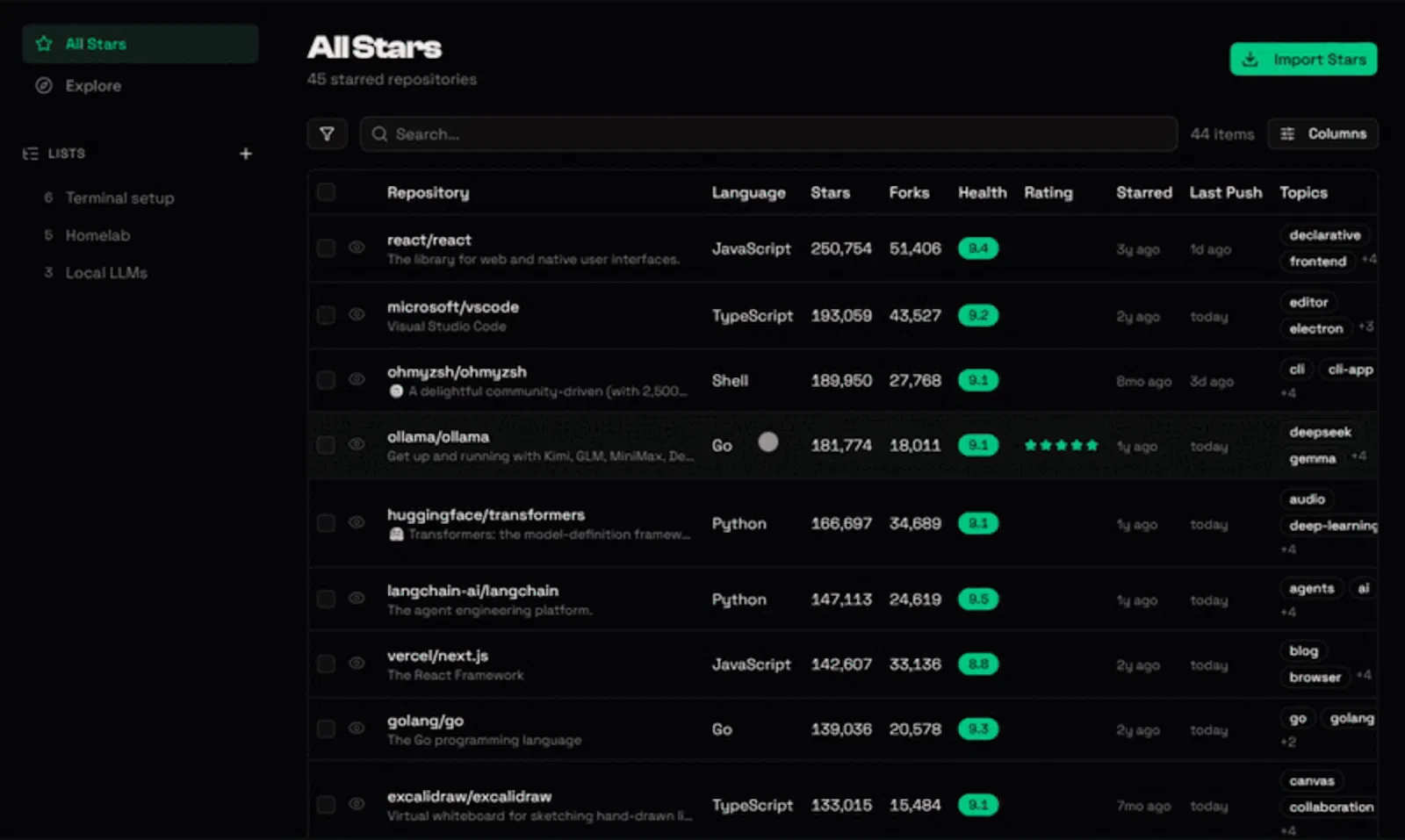The image size is (1405, 840).
Task: Click the five-star rating on ollama/ollama
Action: pyautogui.click(x=1061, y=446)
